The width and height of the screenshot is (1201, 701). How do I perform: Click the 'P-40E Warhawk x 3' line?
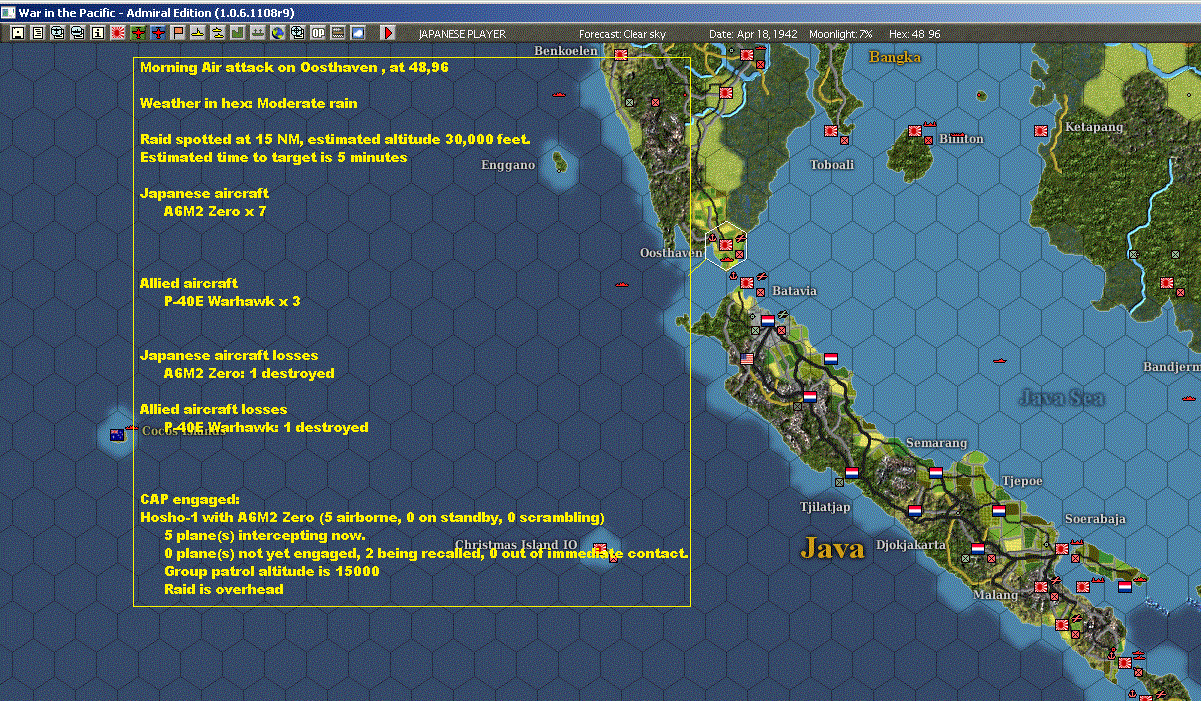coord(232,301)
